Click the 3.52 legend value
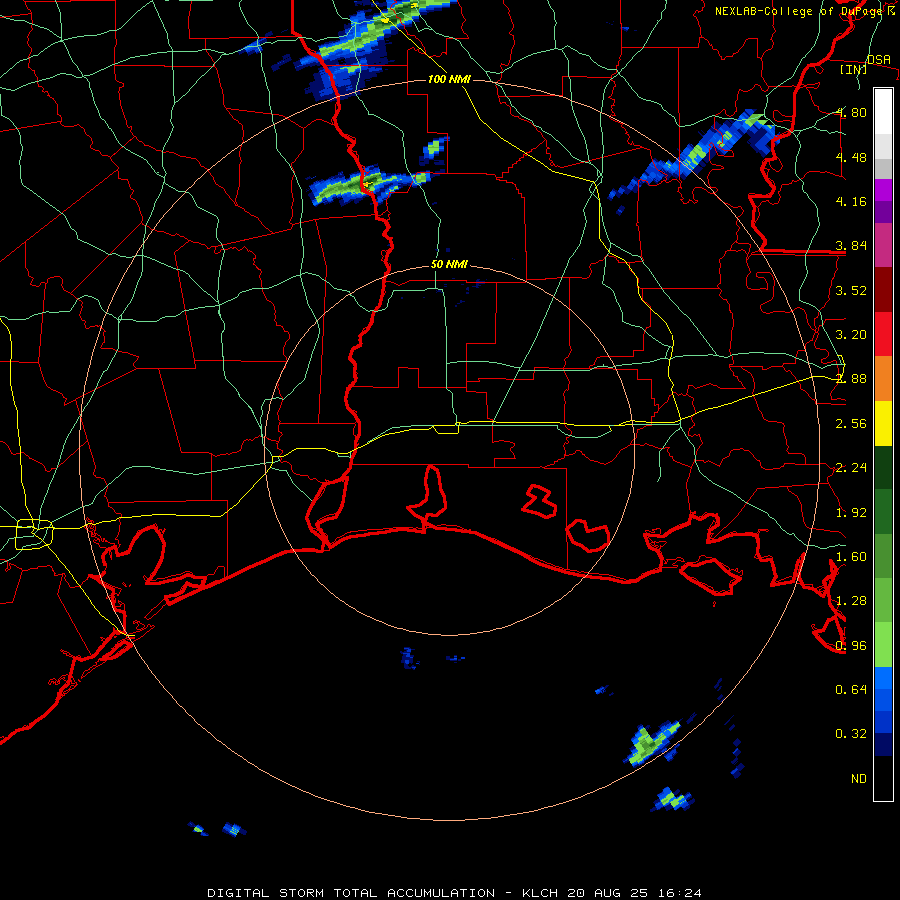The height and width of the screenshot is (900, 900). (851, 290)
